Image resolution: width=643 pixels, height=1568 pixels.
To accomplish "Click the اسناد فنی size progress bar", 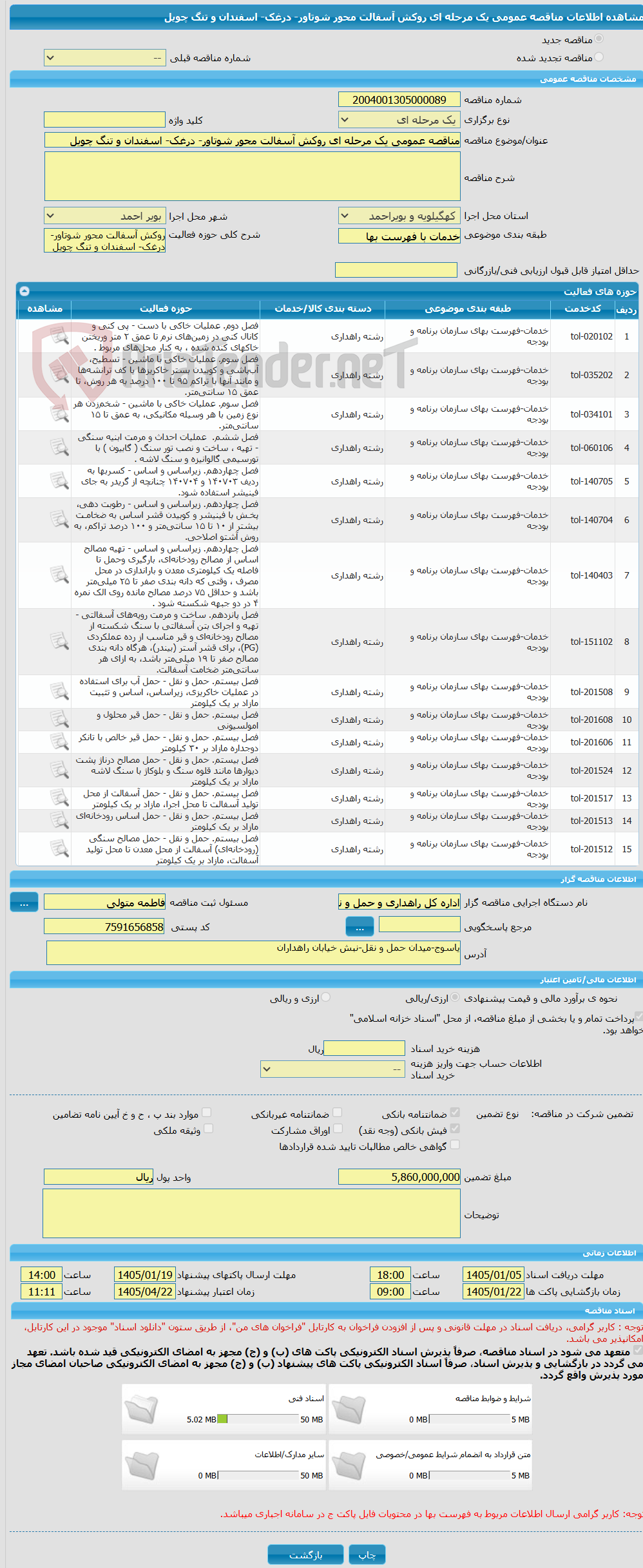I will click(x=258, y=1419).
